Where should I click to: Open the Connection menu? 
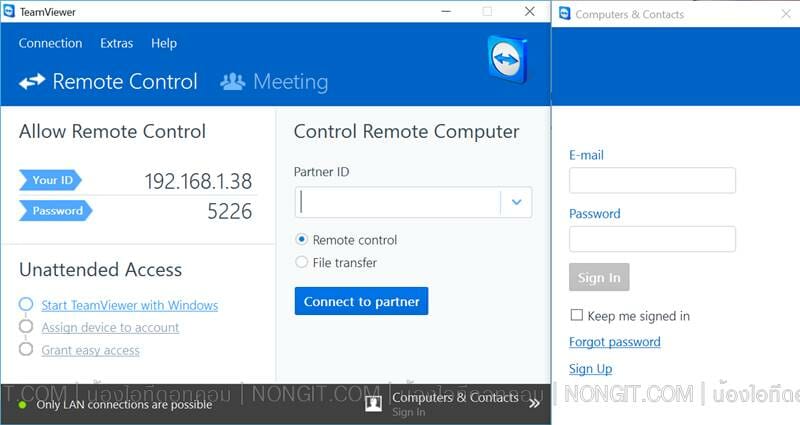50,43
